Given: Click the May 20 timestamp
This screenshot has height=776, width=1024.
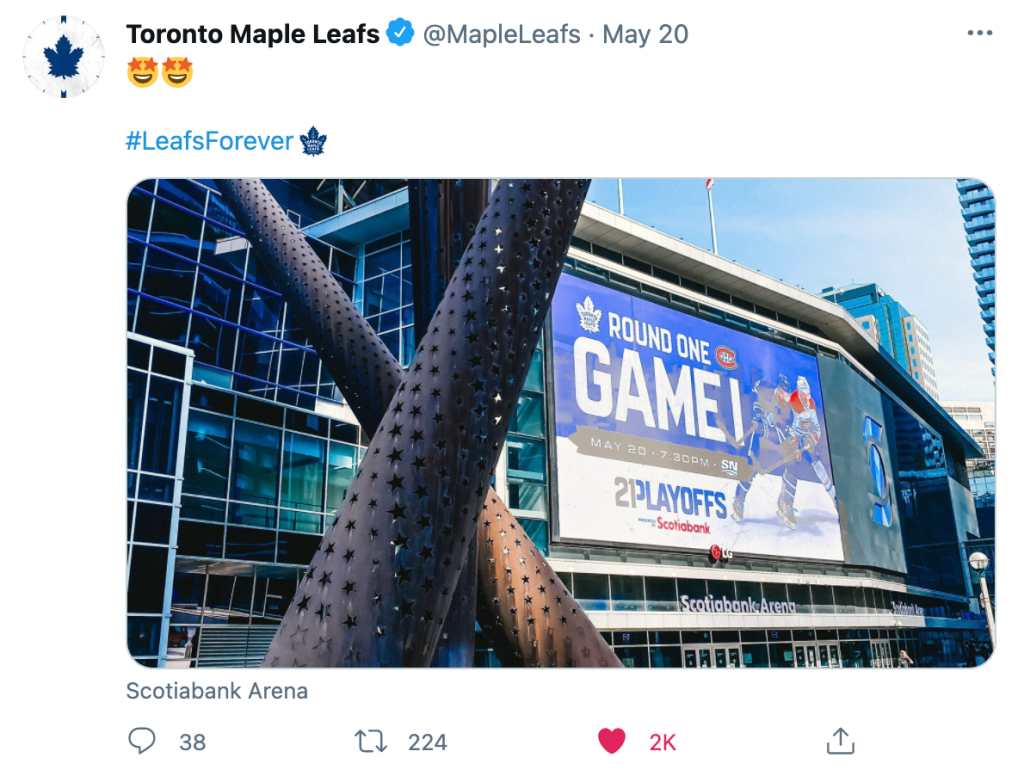Looking at the screenshot, I should coord(645,34).
